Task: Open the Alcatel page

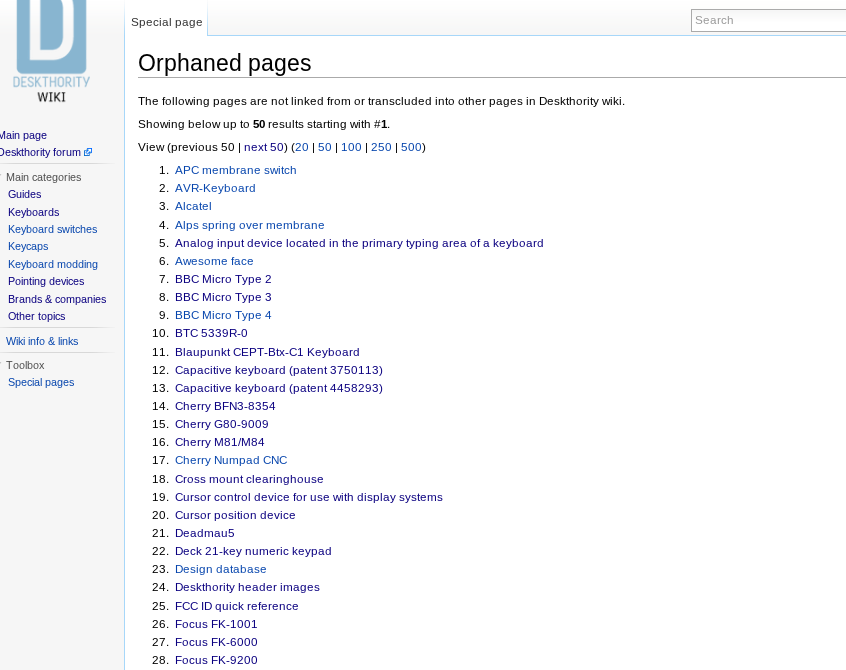Action: tap(193, 207)
